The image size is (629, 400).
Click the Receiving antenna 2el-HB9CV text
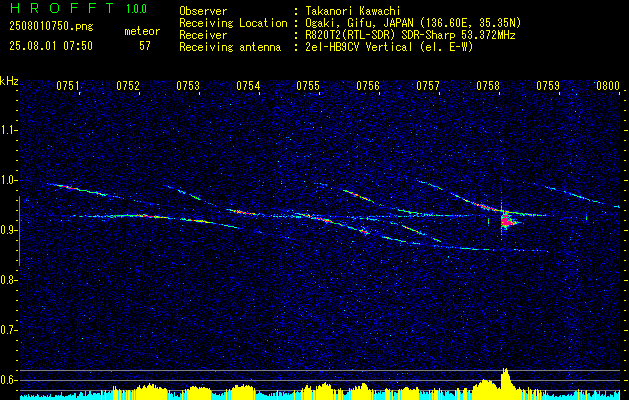click(390, 47)
